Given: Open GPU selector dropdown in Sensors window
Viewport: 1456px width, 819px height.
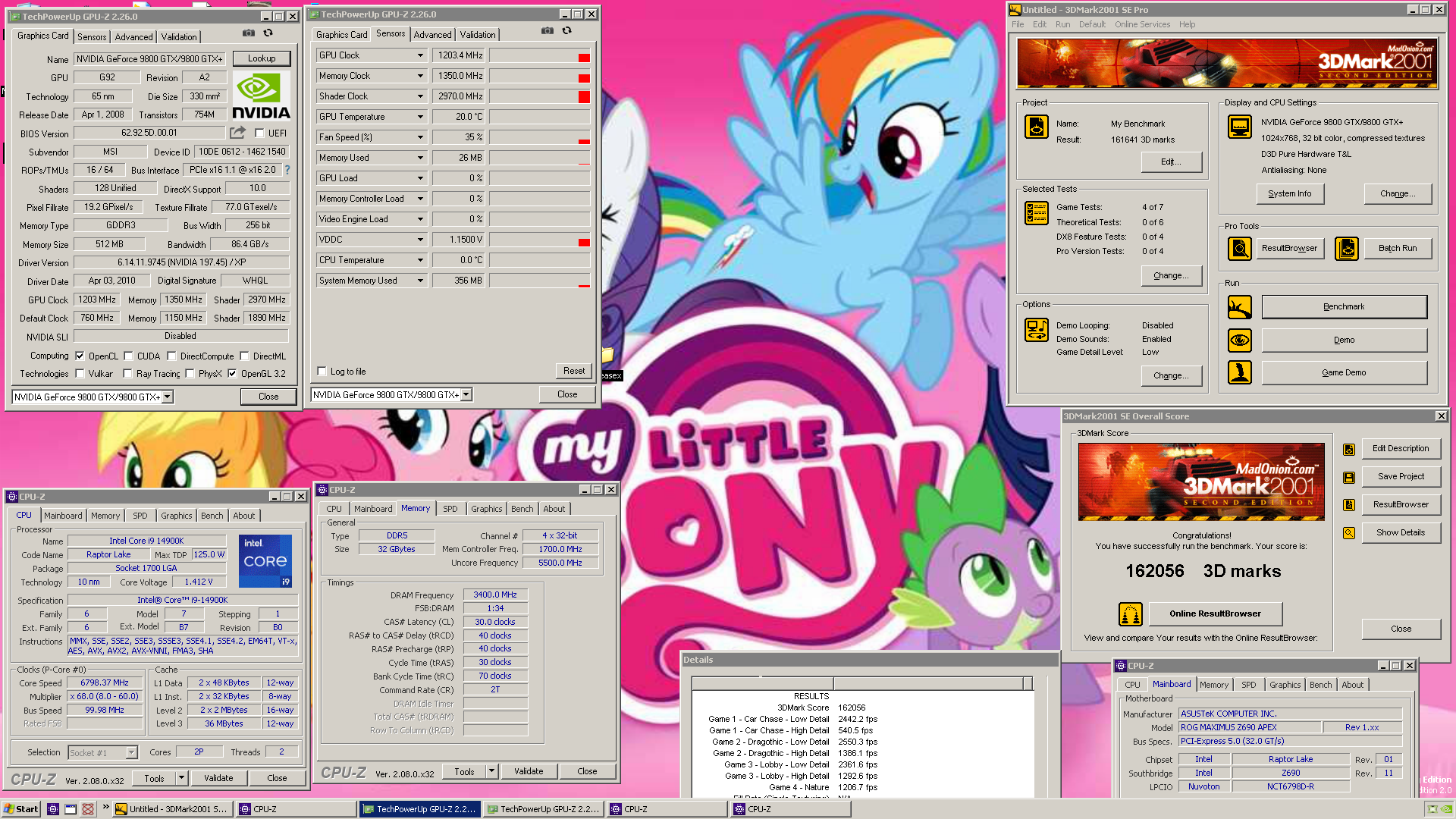Looking at the screenshot, I should point(466,394).
